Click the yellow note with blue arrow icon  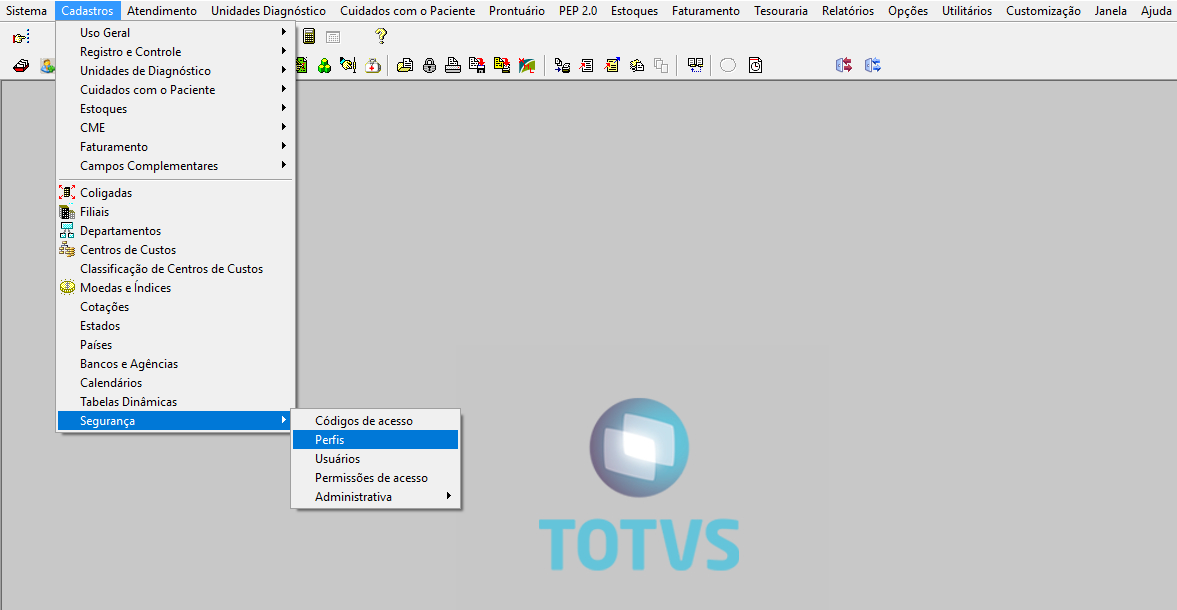point(612,66)
